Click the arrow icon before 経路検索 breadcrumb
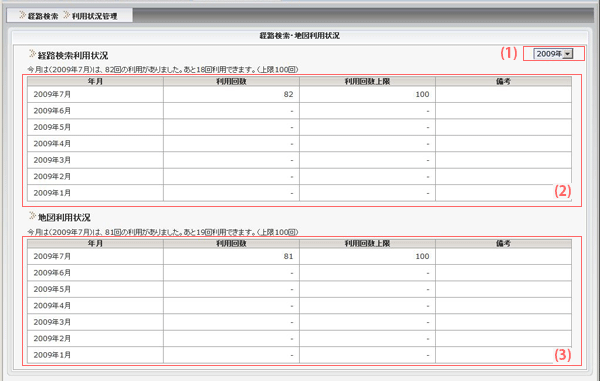 pyautogui.click(x=23, y=15)
